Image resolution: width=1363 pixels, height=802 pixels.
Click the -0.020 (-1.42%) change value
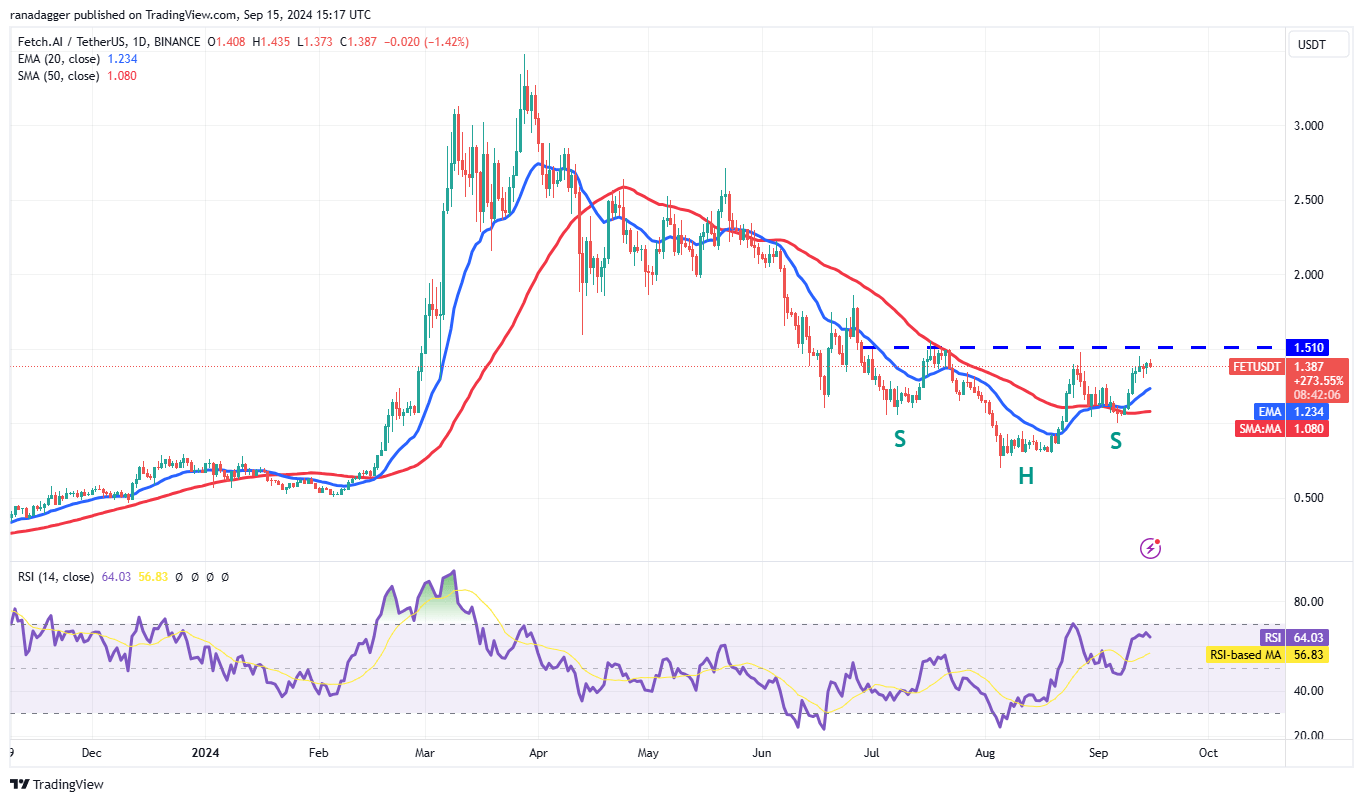(x=425, y=42)
